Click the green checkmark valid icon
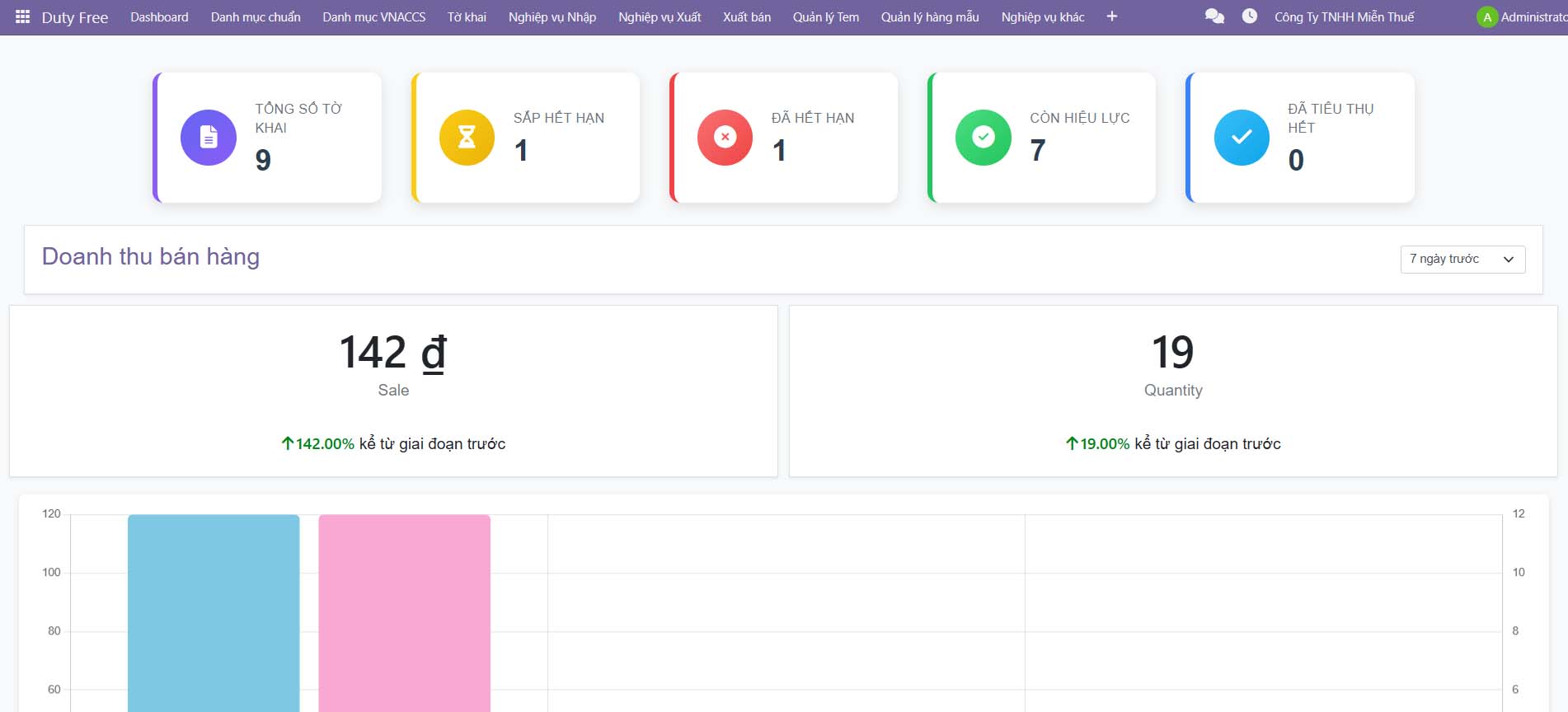Screen dimensions: 1568x712 (983, 138)
